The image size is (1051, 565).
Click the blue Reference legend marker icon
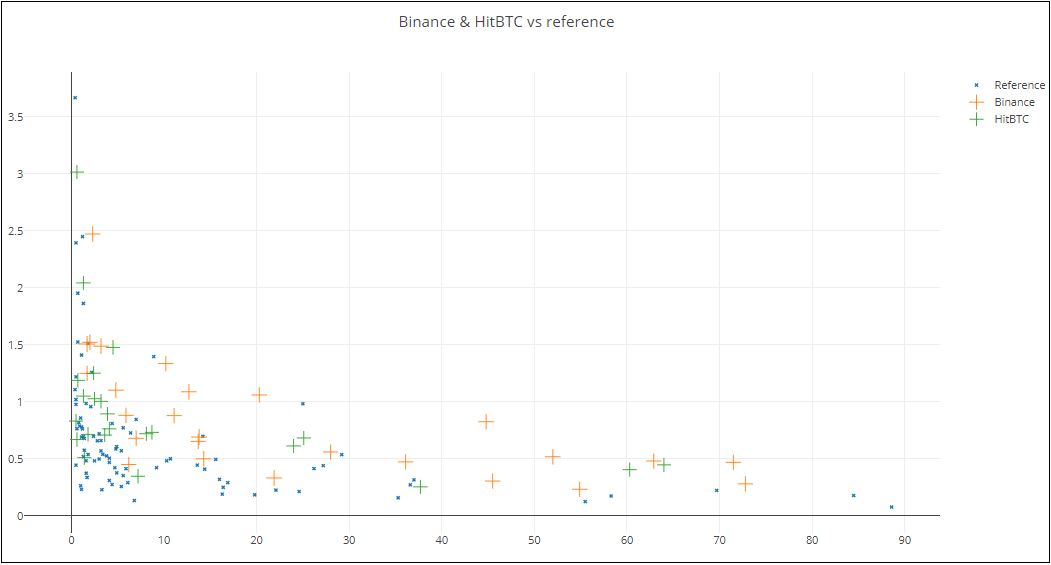click(977, 85)
